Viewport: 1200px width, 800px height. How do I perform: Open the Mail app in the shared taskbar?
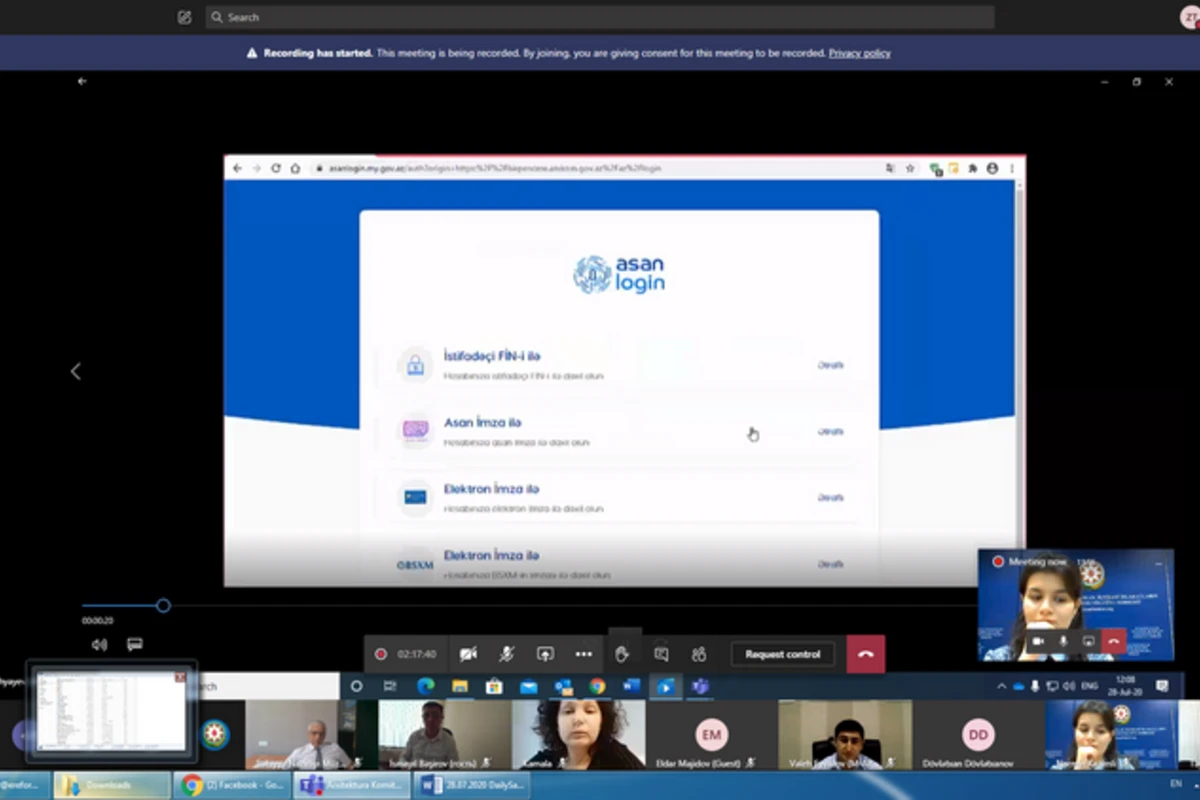point(528,686)
